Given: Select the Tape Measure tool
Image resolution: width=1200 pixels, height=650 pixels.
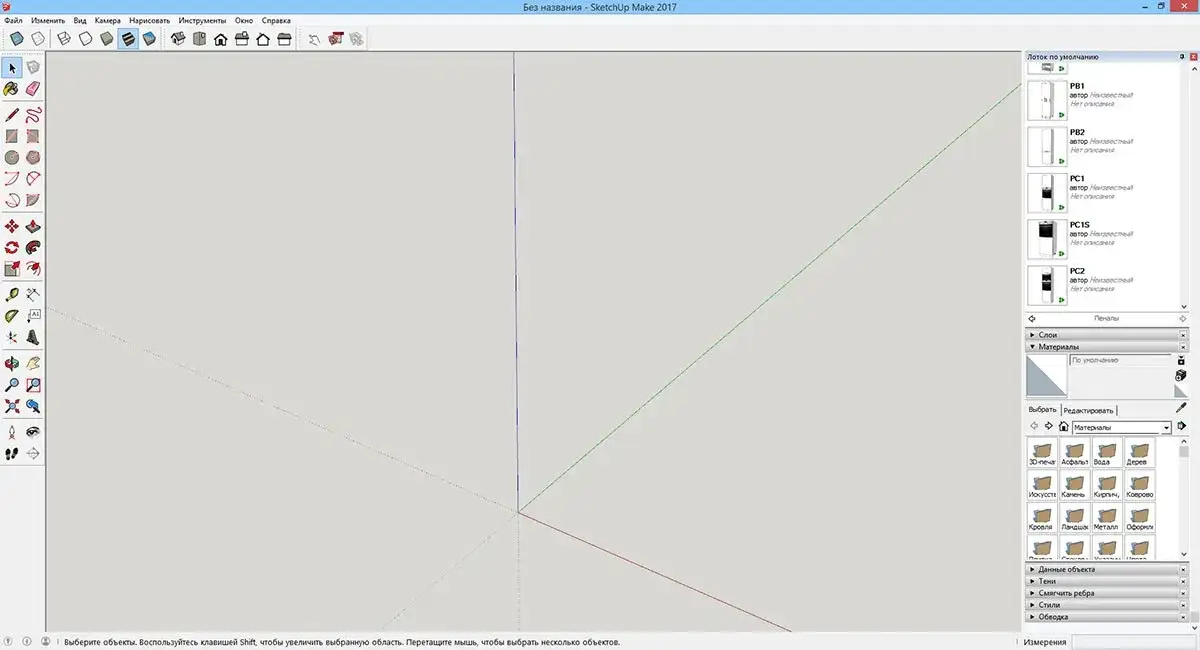Looking at the screenshot, I should tap(12, 295).
